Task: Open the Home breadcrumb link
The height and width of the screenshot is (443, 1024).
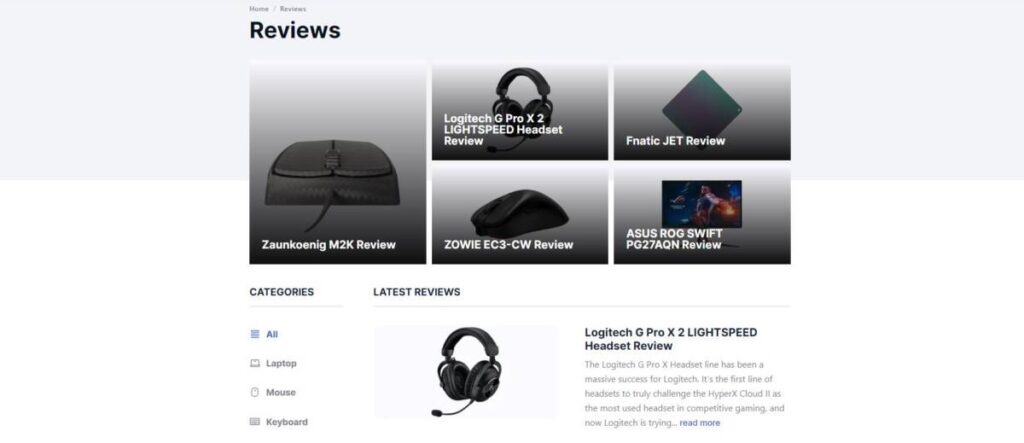Action: (x=259, y=9)
